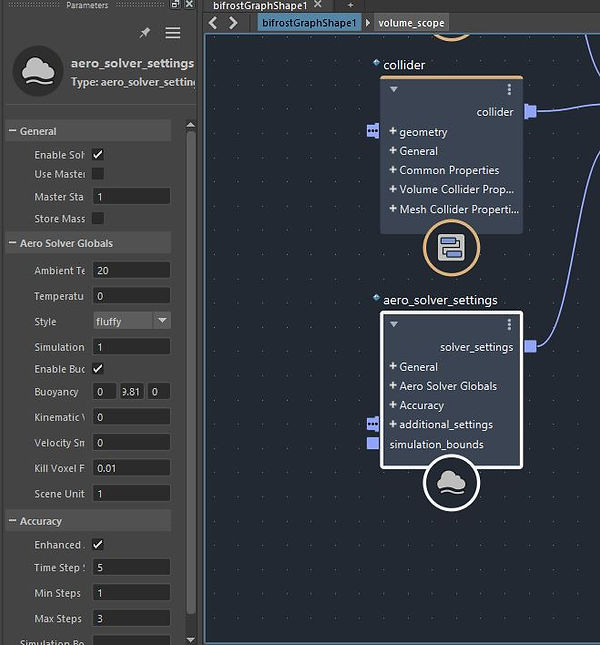600x645 pixels.
Task: Switch to bifrostGraphShape1 tab
Action: point(260,5)
